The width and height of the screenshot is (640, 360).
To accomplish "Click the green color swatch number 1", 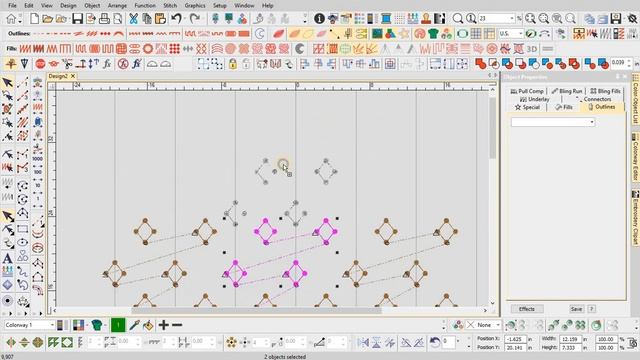I will tap(118, 325).
